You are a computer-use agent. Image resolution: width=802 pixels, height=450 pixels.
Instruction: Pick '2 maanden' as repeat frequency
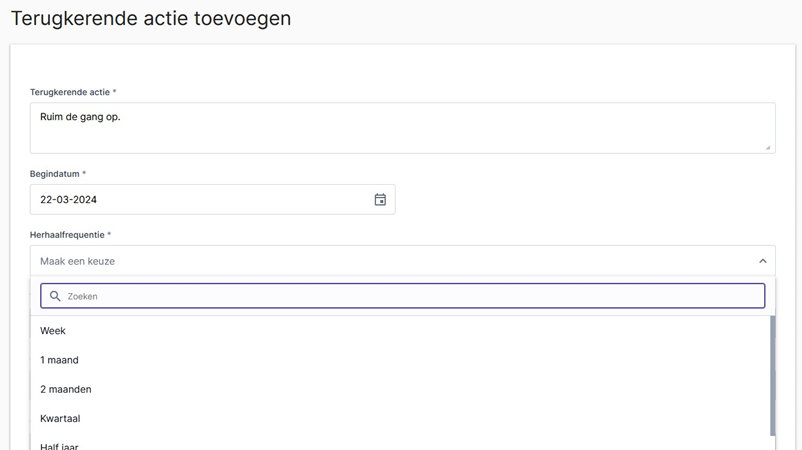click(66, 389)
